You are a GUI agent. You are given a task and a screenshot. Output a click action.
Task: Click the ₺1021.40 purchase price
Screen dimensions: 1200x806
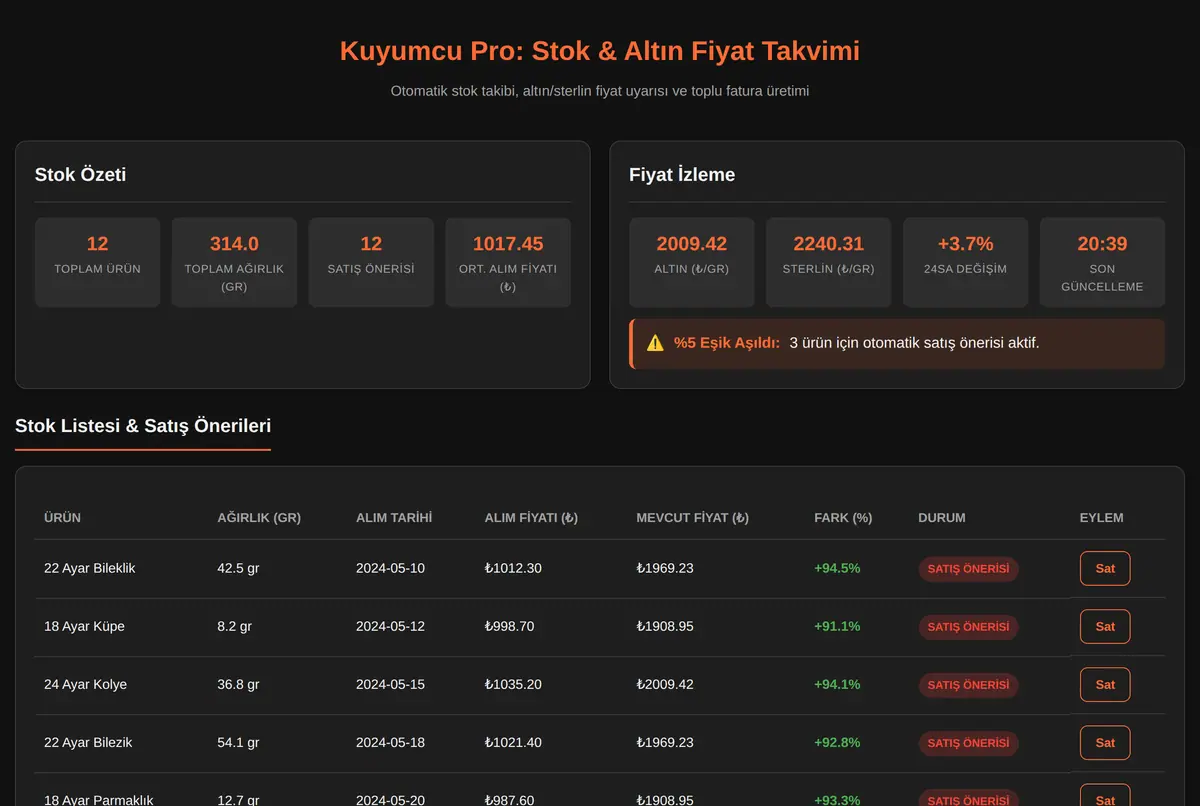click(513, 742)
